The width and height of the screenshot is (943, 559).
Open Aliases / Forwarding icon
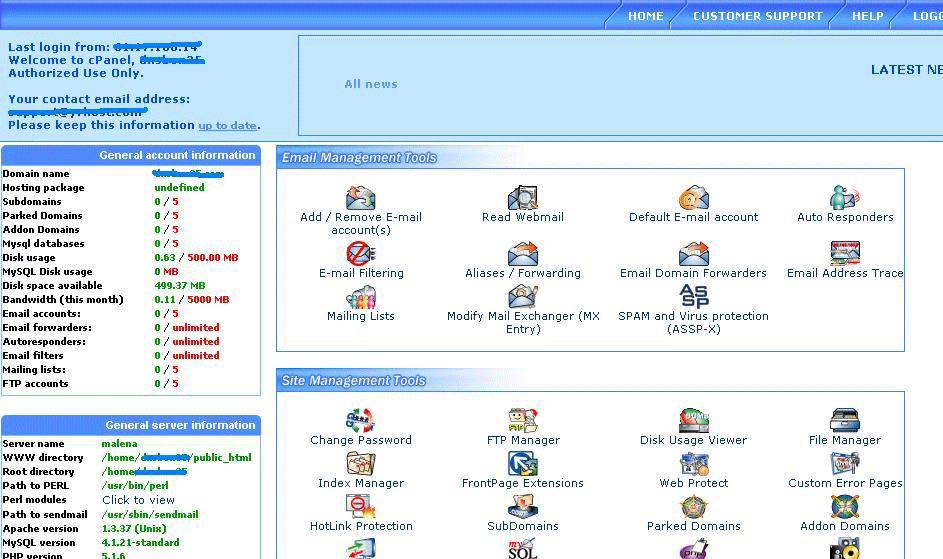tap(523, 253)
